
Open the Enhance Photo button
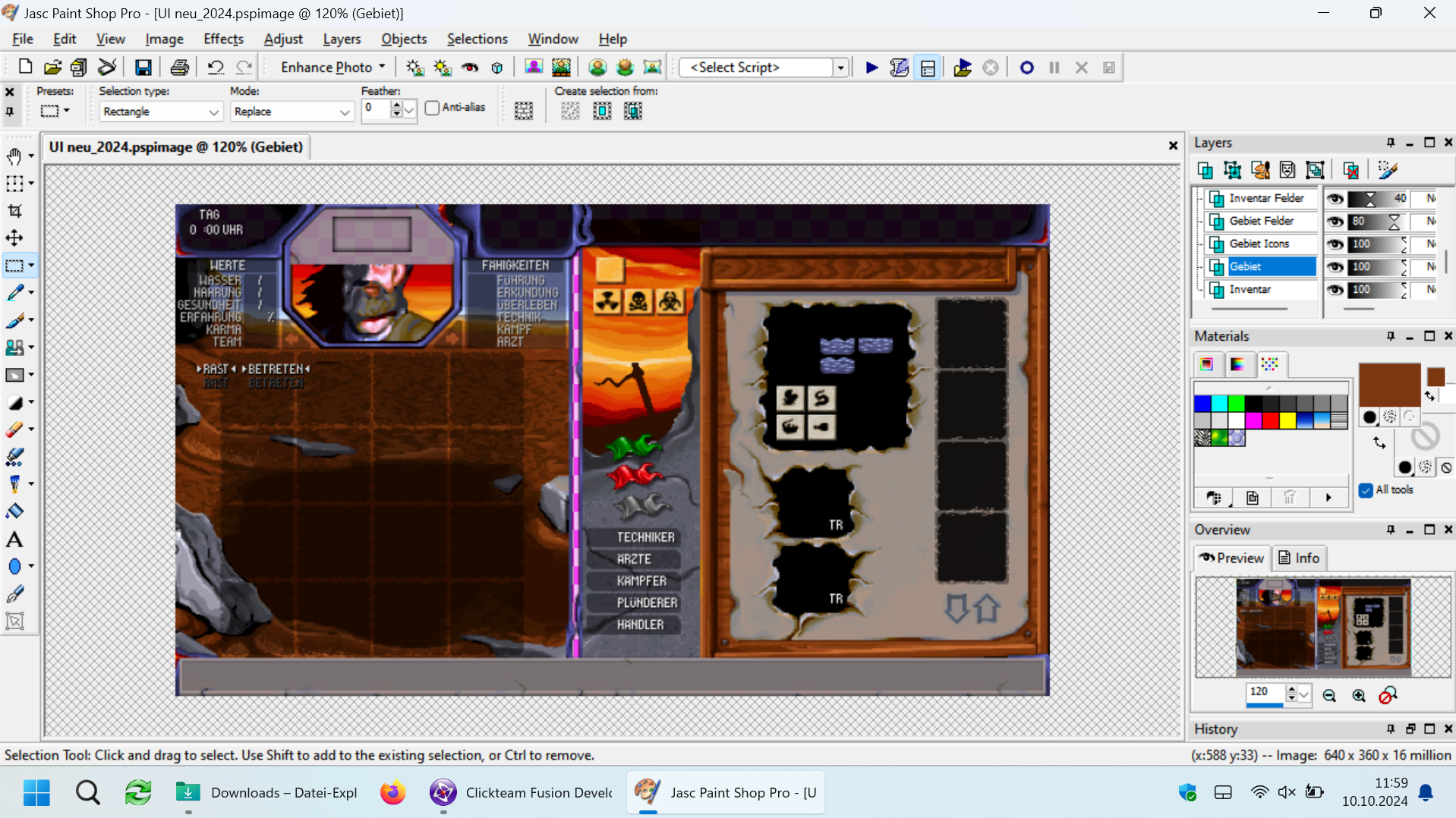coord(332,68)
